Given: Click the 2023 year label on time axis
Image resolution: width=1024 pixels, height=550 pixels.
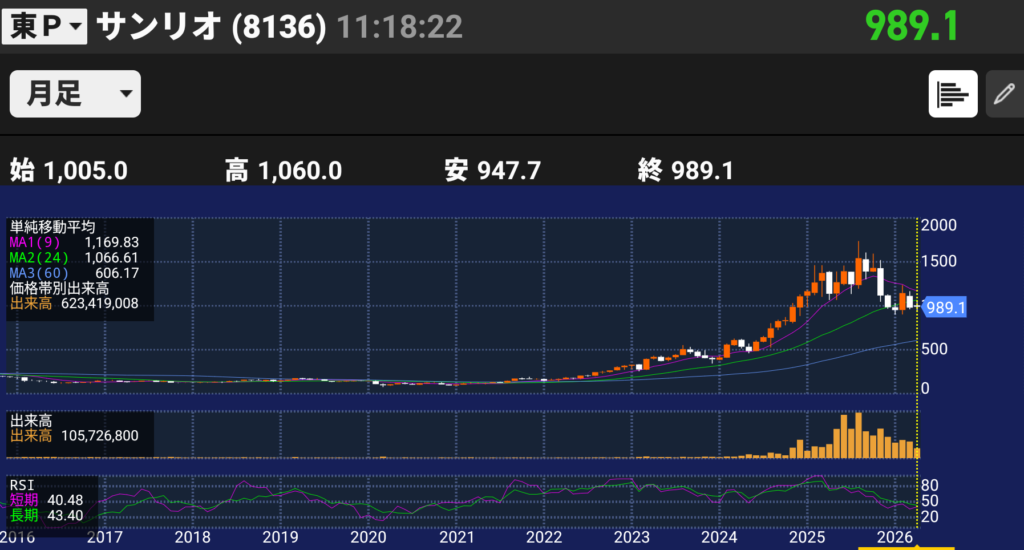Looking at the screenshot, I should click(632, 537).
